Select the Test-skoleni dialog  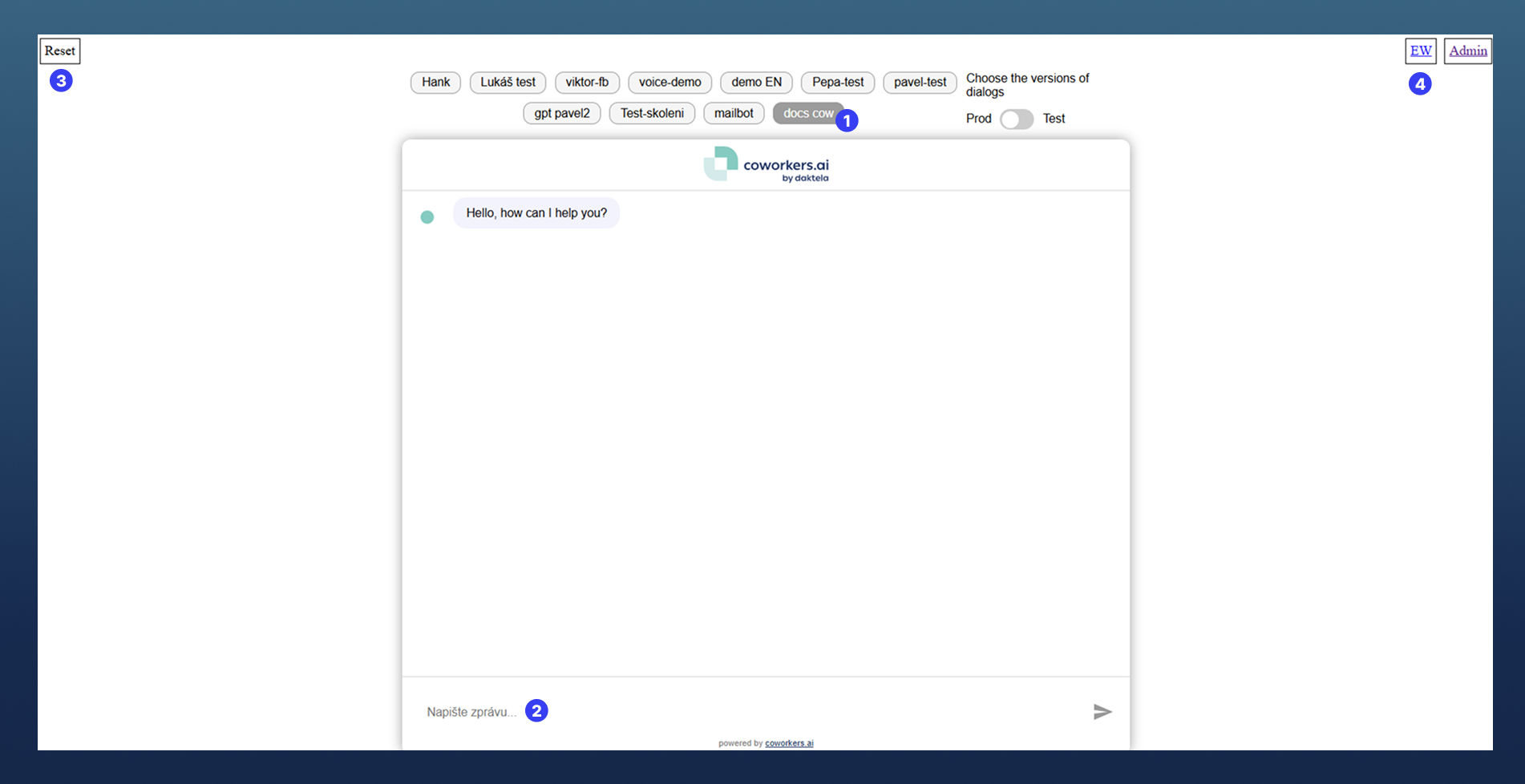pyautogui.click(x=652, y=113)
